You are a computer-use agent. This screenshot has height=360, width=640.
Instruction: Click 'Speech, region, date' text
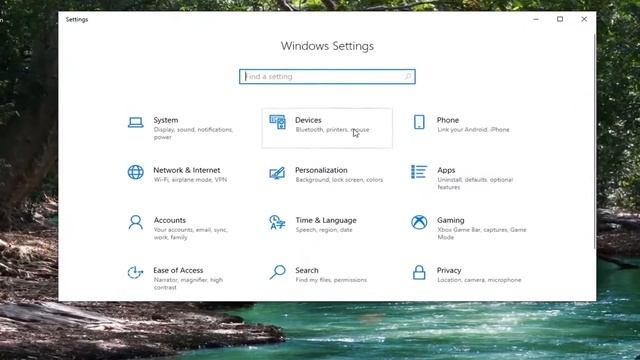[x=324, y=230]
